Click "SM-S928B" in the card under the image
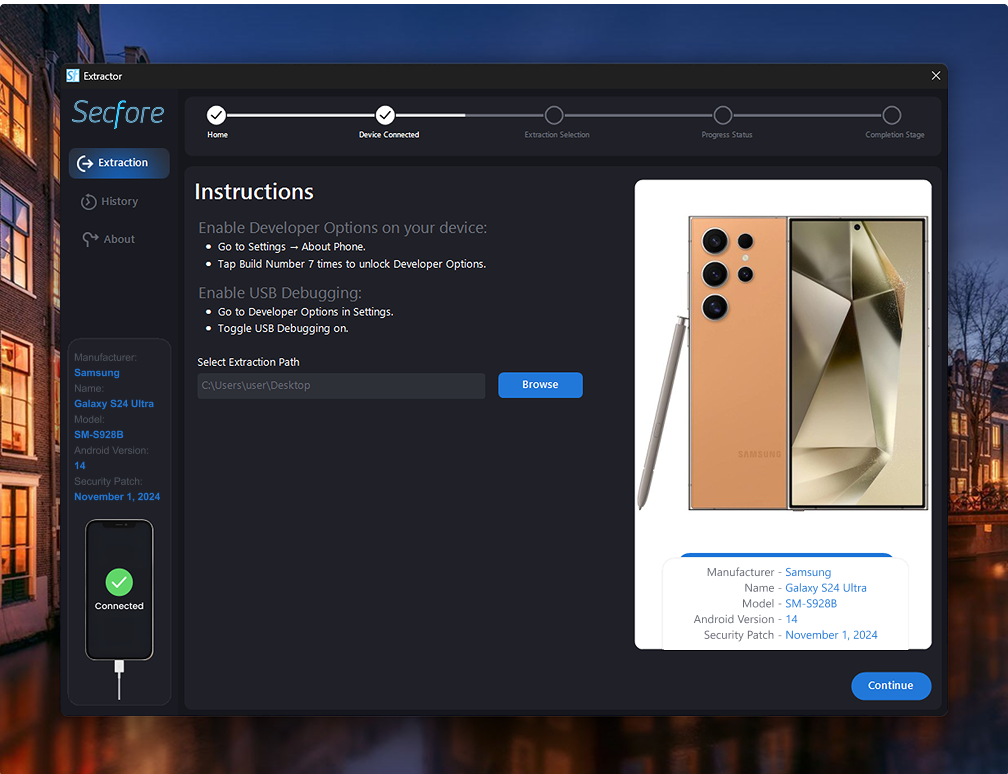 tap(811, 604)
